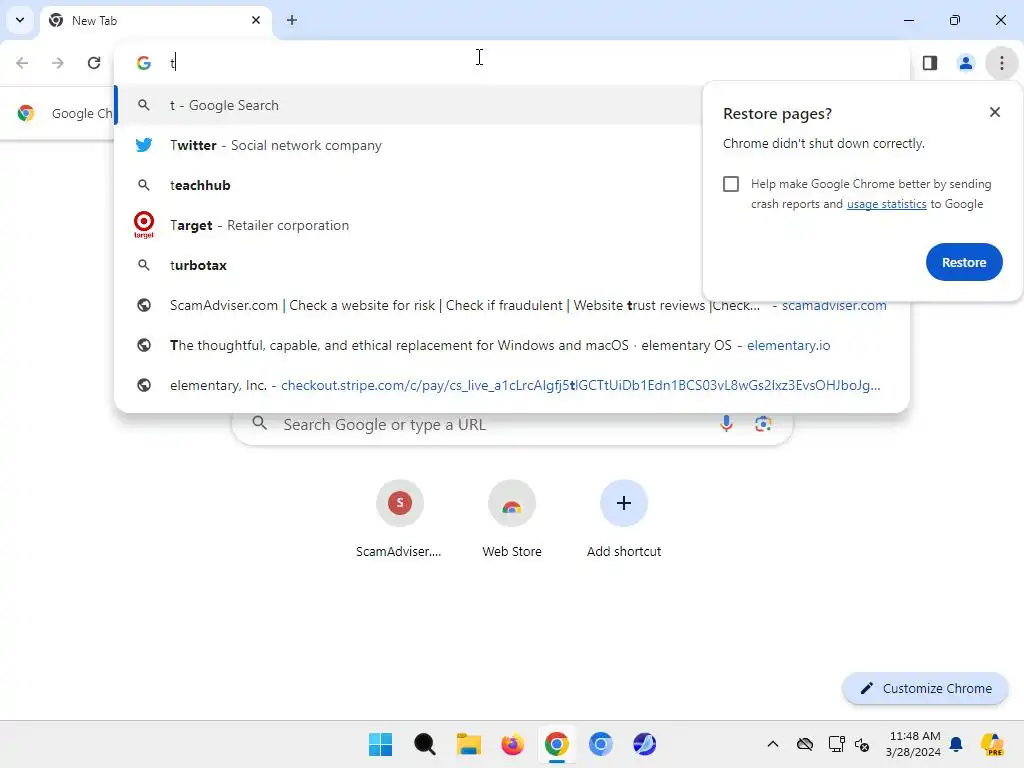Open the blue feather app in taskbar
This screenshot has height=768, width=1024.
(x=645, y=744)
